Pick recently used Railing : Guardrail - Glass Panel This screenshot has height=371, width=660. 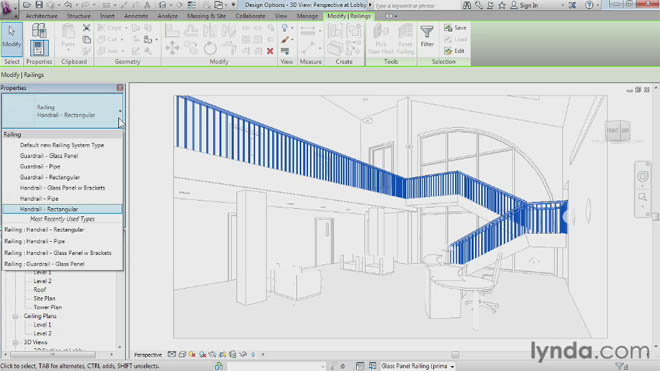[x=44, y=264]
